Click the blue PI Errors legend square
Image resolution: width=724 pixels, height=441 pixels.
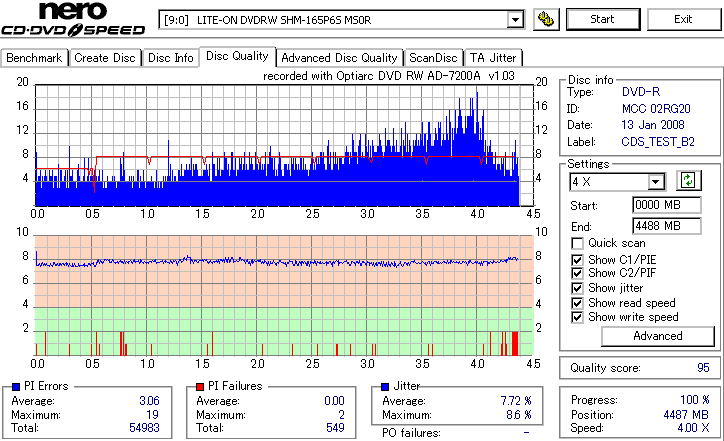point(16,387)
